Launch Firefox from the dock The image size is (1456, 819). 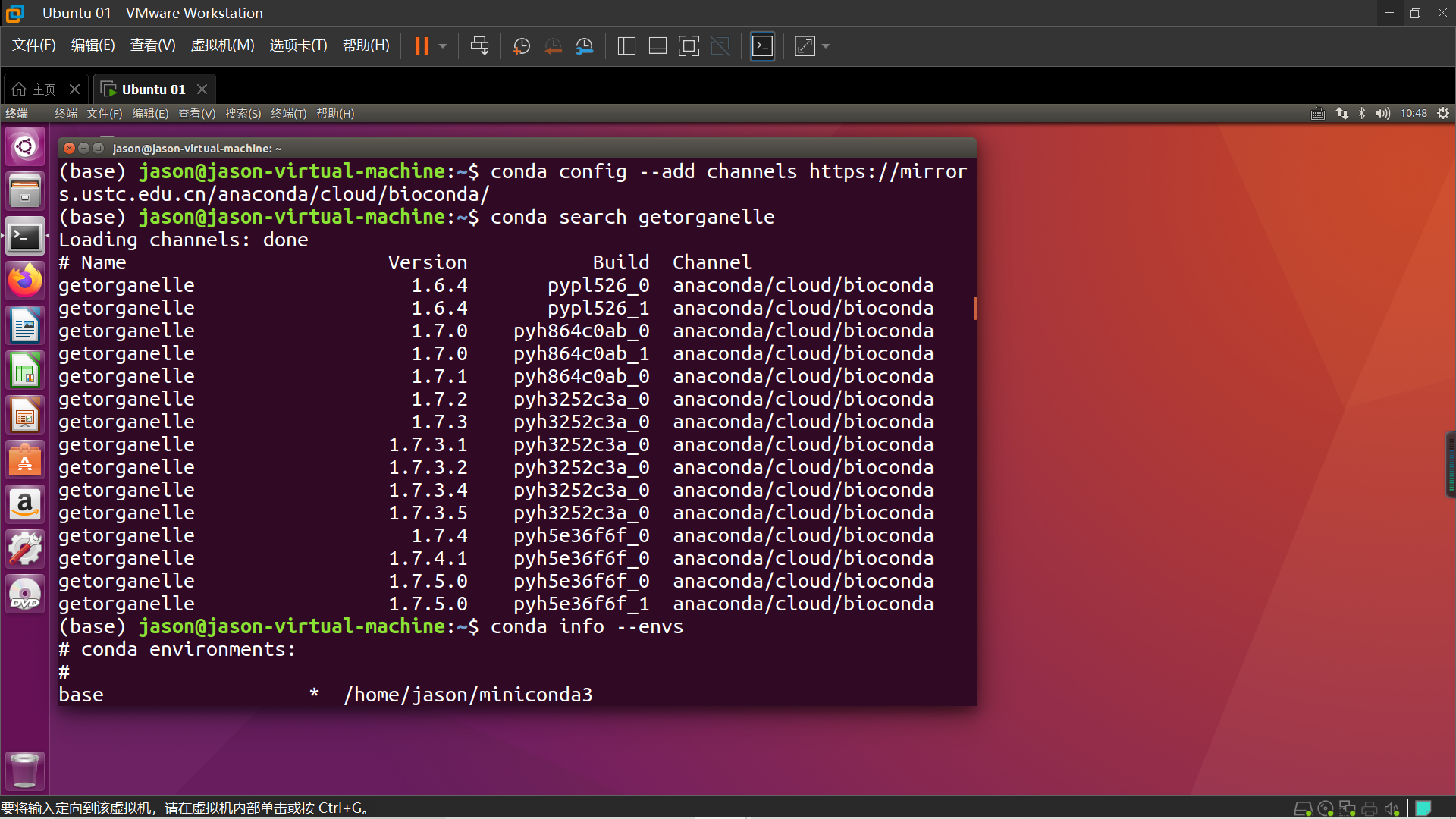point(25,281)
